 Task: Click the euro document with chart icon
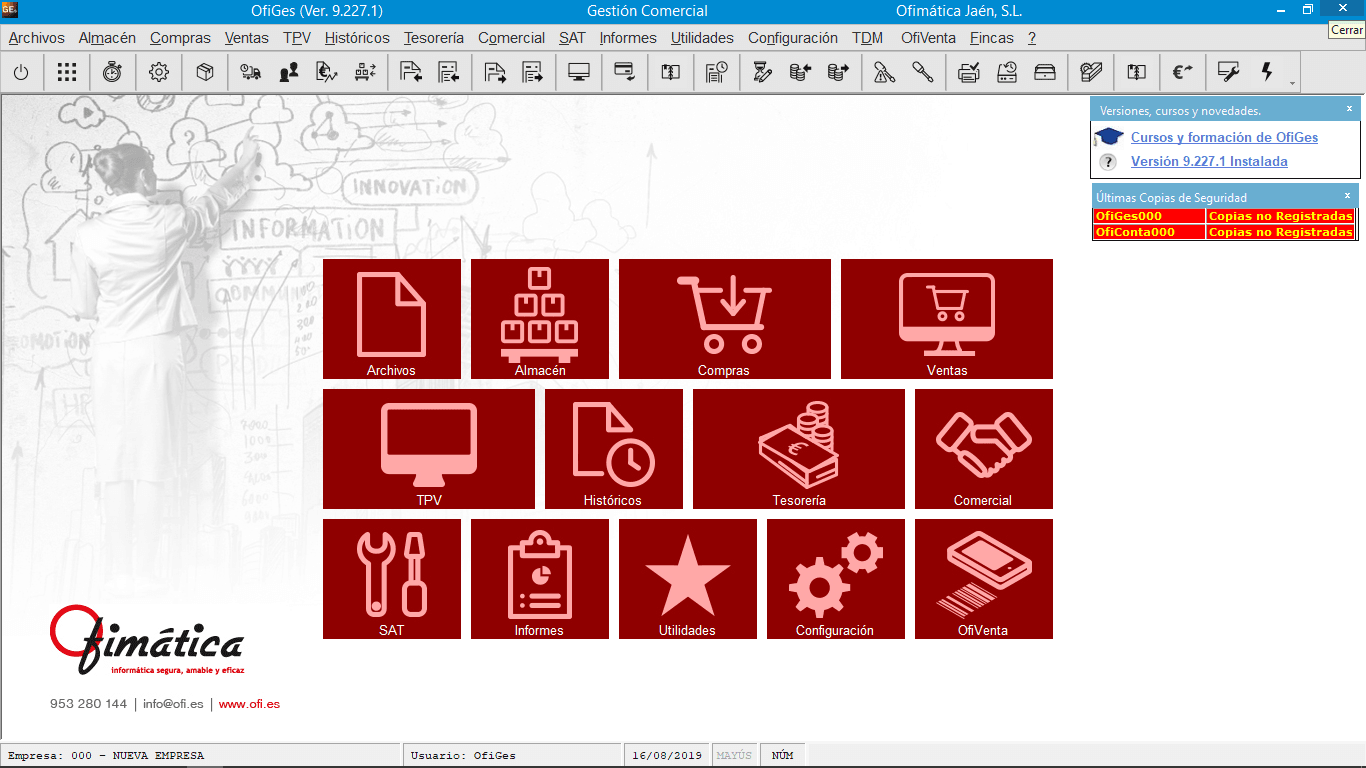(327, 72)
